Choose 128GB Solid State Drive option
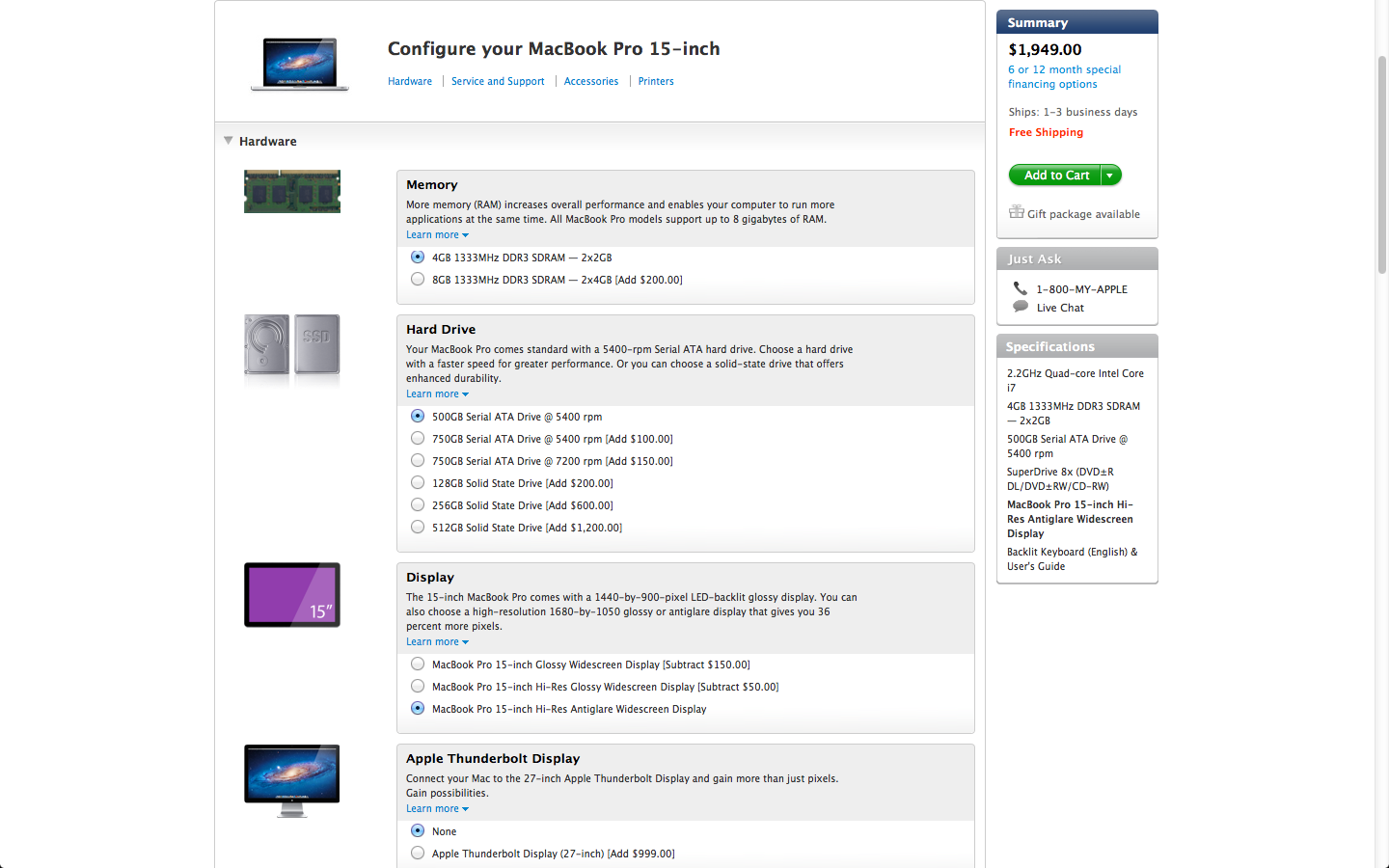Viewport: 1389px width, 868px height. point(418,483)
